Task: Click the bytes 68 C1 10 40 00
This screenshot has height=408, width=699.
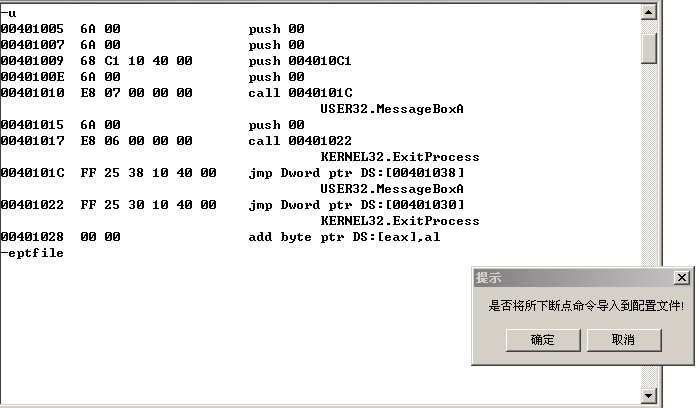Action: point(136,61)
